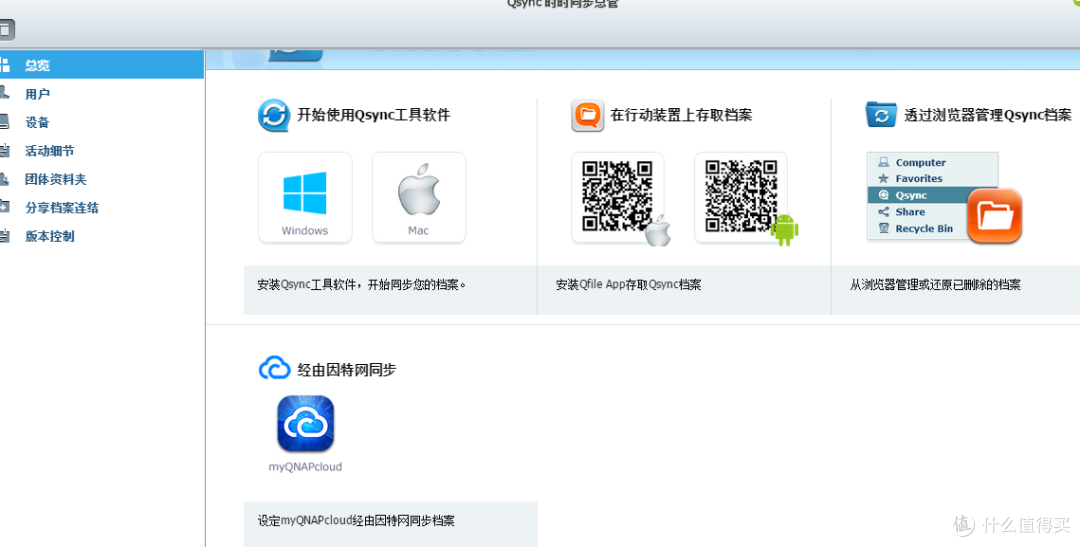The width and height of the screenshot is (1080, 547).
Task: Click the orange folder icon
Action: pyautogui.click(x=995, y=216)
